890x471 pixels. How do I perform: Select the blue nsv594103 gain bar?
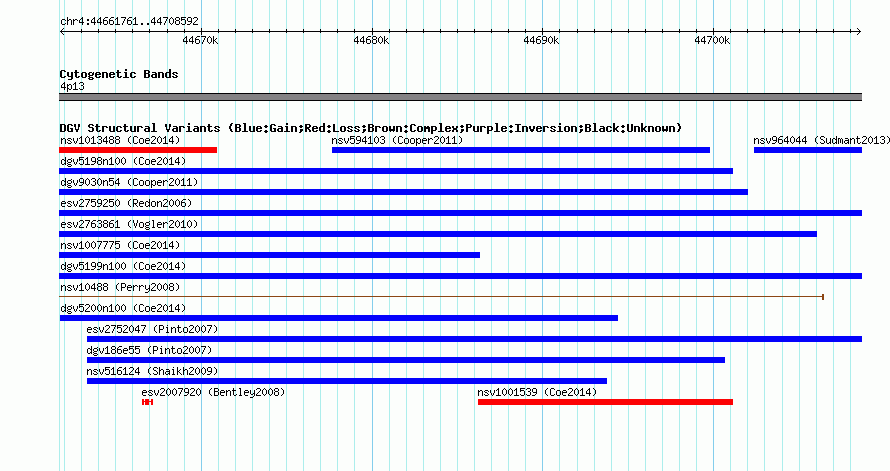tap(521, 150)
